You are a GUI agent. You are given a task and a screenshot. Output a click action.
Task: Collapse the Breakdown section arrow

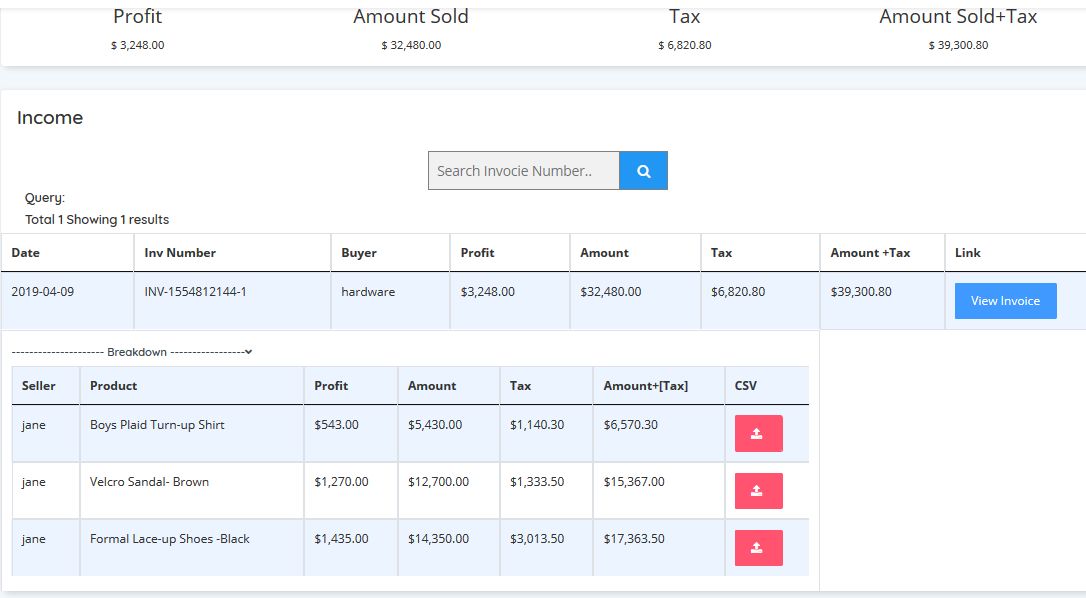pyautogui.click(x=248, y=352)
